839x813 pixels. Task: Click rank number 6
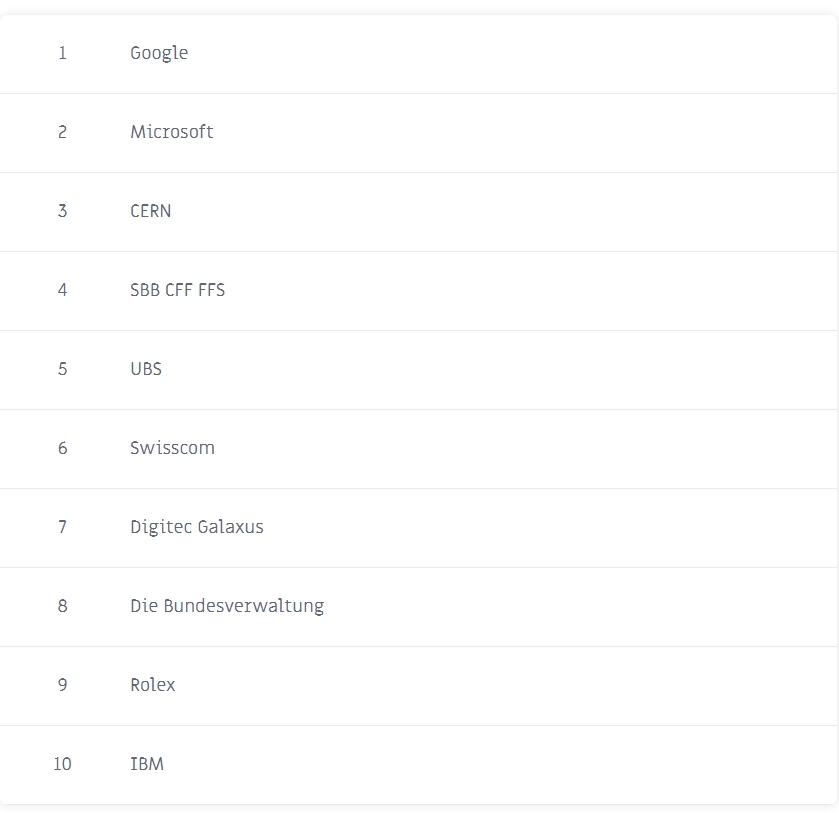[63, 448]
